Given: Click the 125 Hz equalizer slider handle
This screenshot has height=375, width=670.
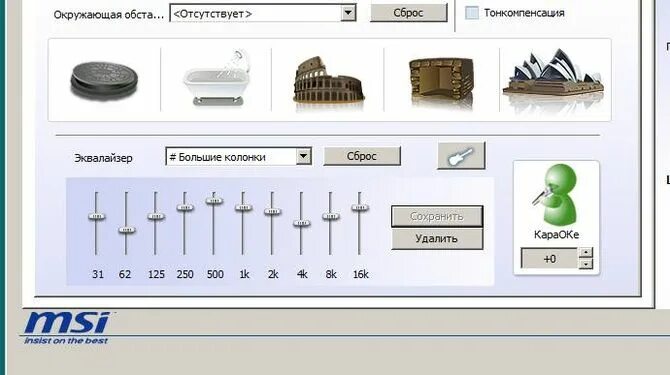Looking at the screenshot, I should tap(156, 217).
